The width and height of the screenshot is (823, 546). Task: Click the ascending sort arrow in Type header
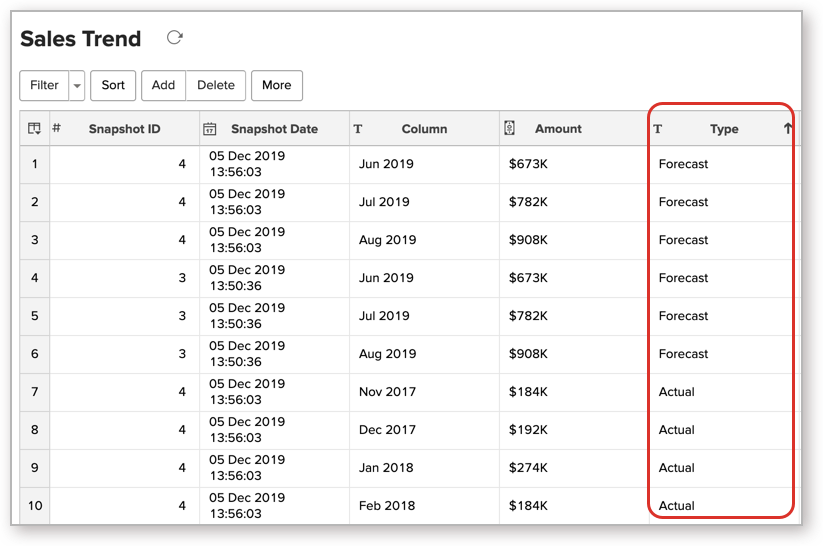click(787, 128)
